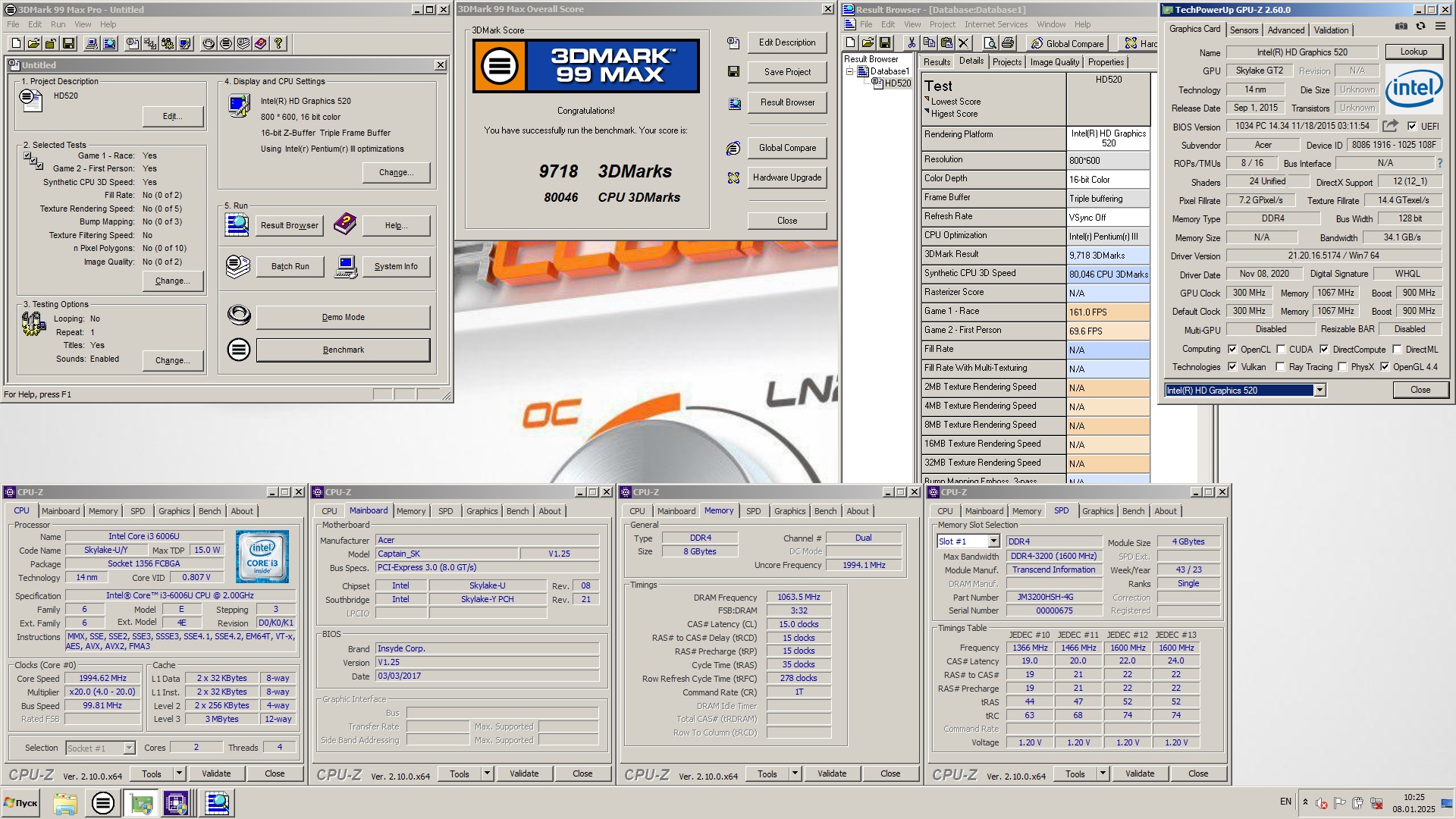This screenshot has height=819, width=1456.
Task: Launch Result Browser from 3DMark toolbar magnifier icon
Action: coord(110,43)
